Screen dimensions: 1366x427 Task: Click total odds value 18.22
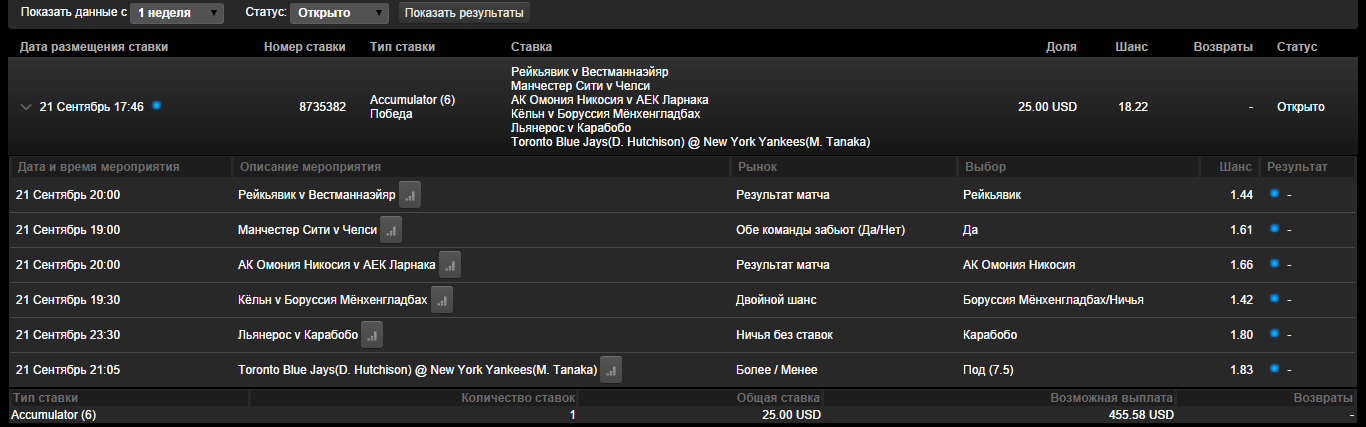pyautogui.click(x=1133, y=107)
